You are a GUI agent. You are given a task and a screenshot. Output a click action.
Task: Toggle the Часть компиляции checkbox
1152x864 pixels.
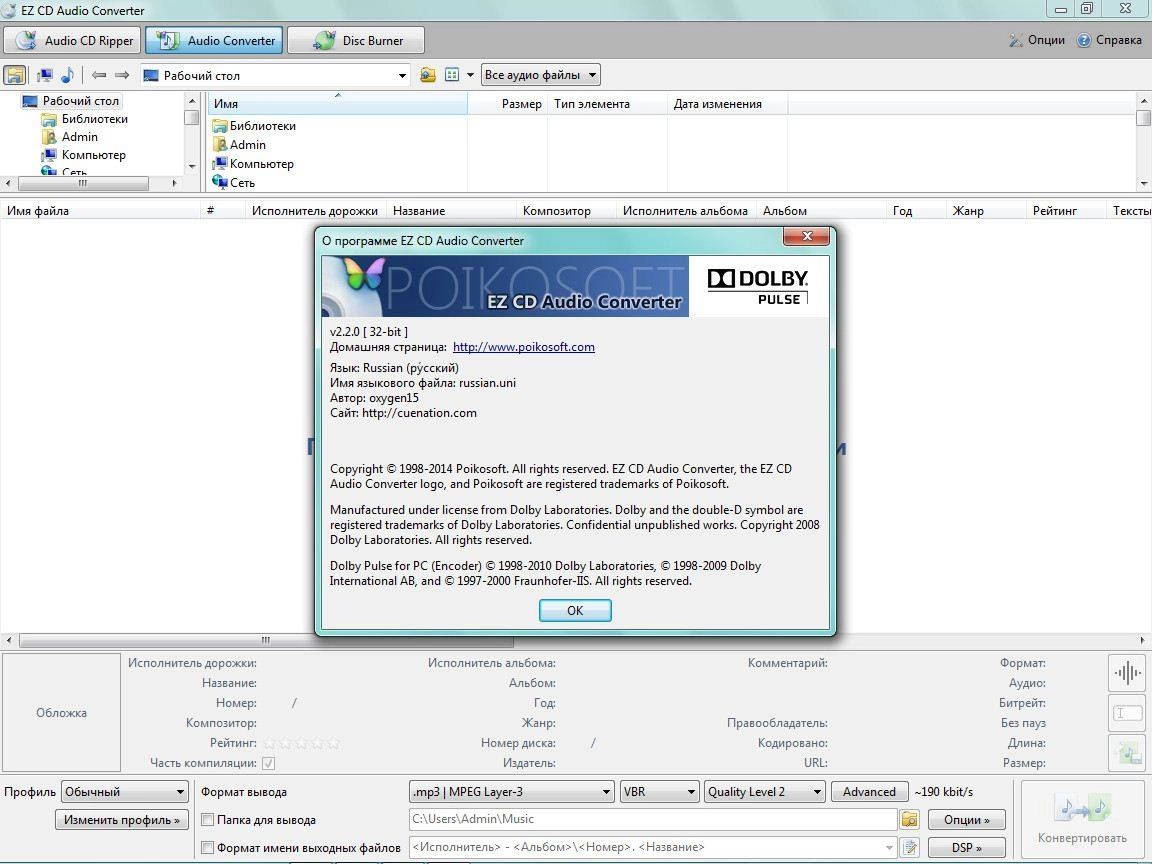269,763
